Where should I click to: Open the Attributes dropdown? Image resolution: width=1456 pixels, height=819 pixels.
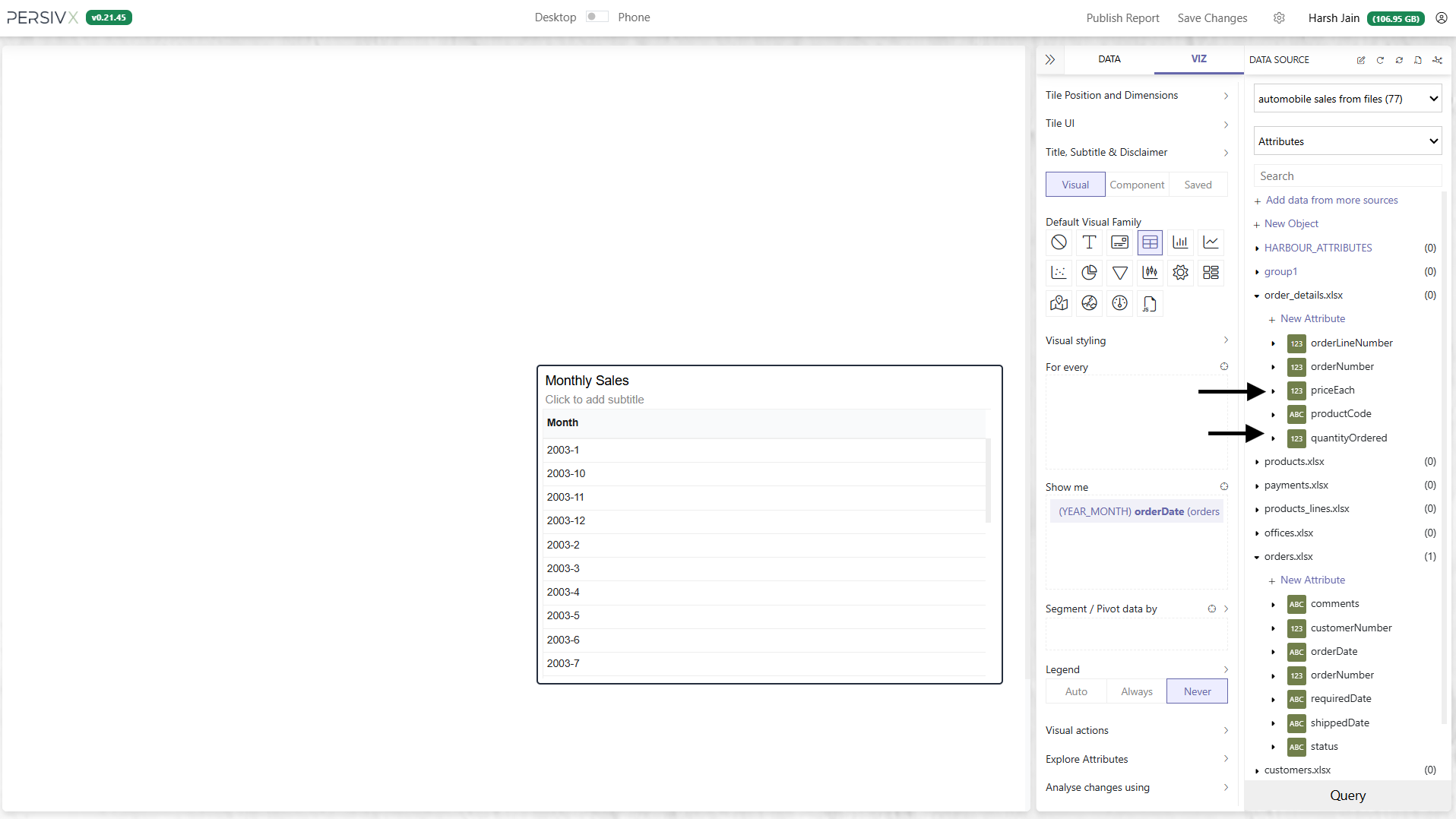pos(1347,141)
